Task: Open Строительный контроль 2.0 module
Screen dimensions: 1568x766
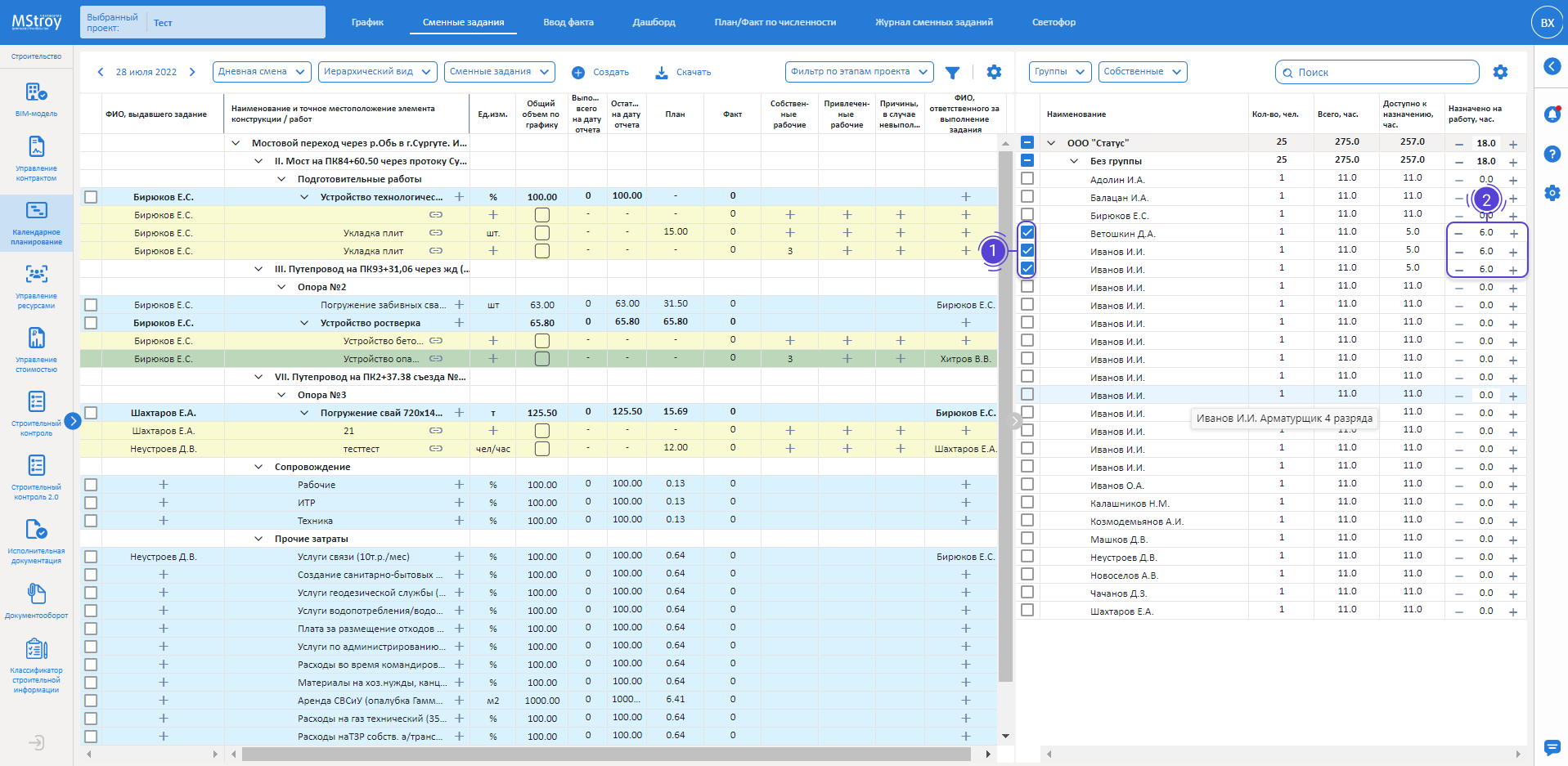Action: pyautogui.click(x=36, y=477)
